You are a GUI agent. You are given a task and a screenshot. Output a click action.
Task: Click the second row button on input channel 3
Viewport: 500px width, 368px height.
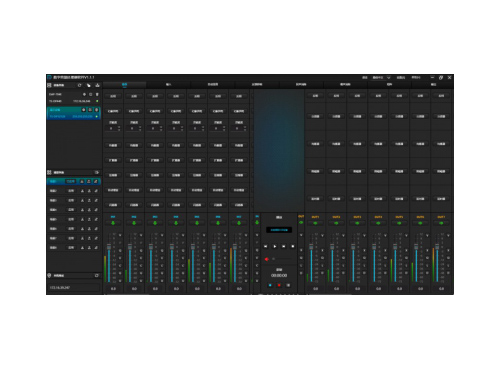(155, 111)
